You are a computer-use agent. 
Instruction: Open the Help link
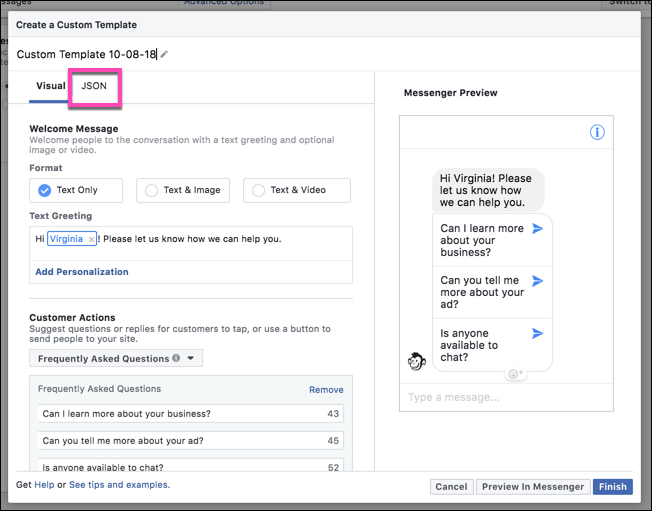pos(44,485)
